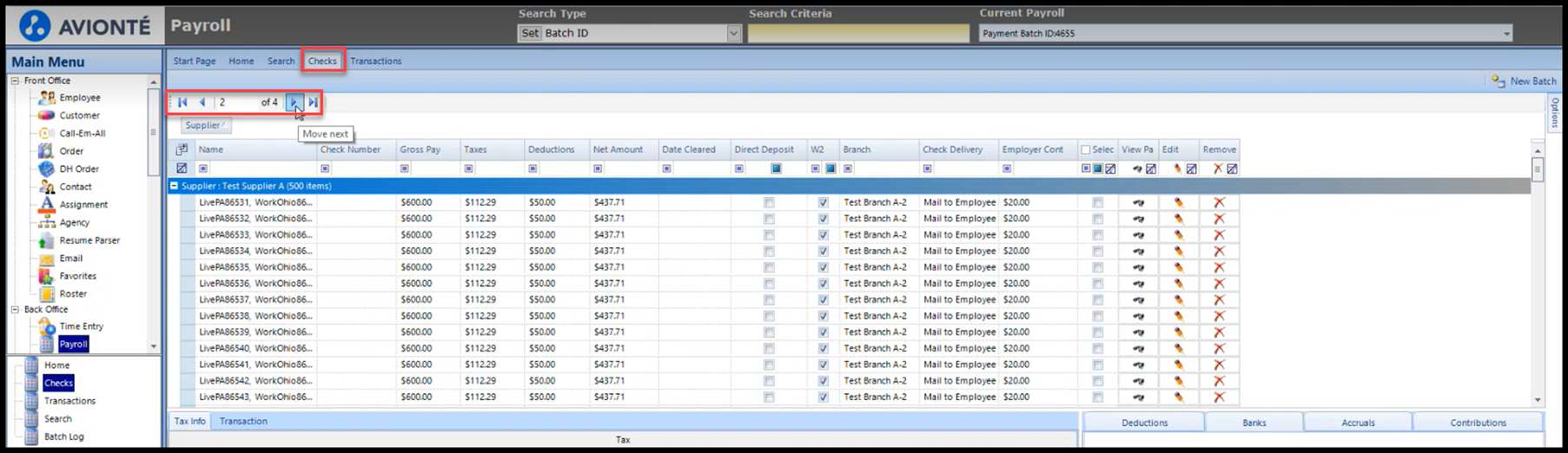This screenshot has width=1568, height=453.
Task: Click View Paycheck icon on first row
Action: [1138, 202]
